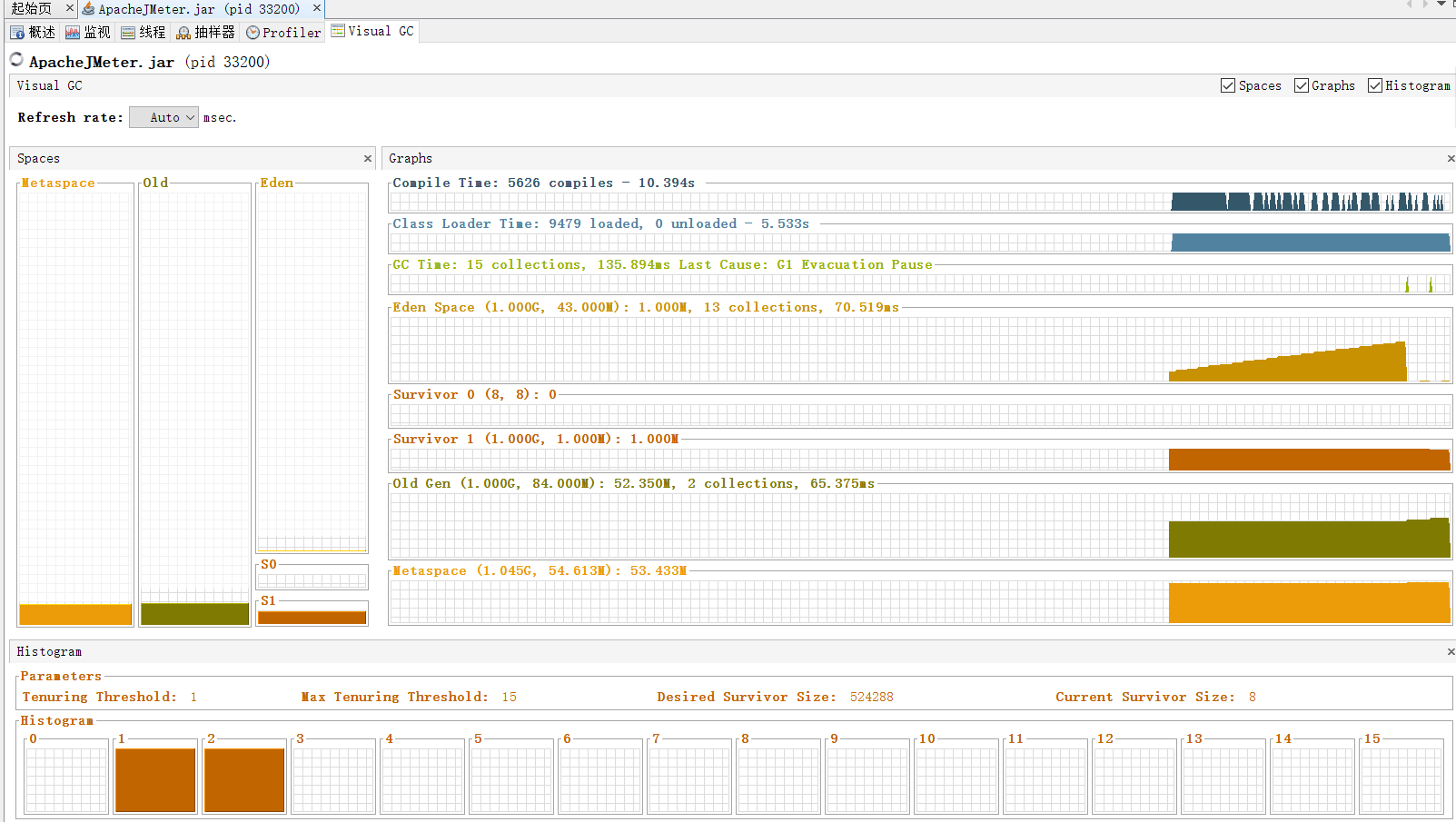The image size is (1456, 822).
Task: Click the Histogram panel title
Action: point(49,651)
